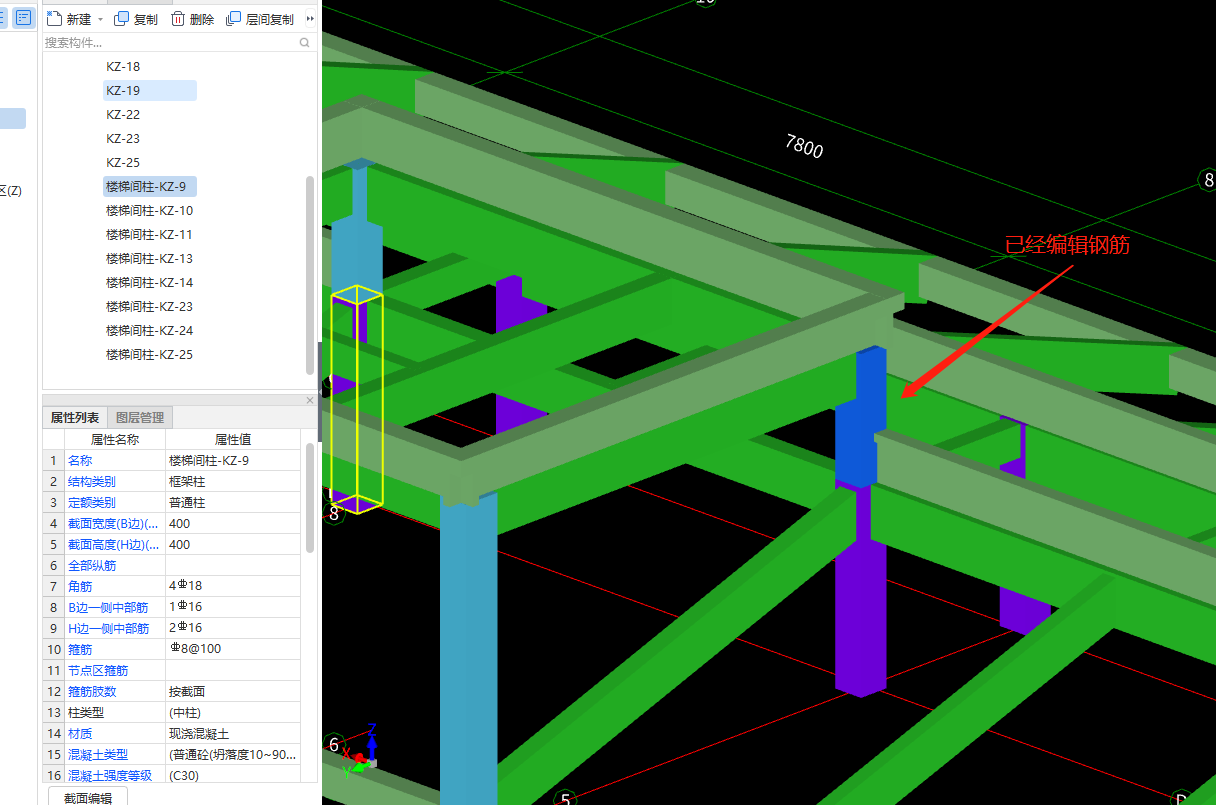Click the 新建 new component icon
Image resolution: width=1216 pixels, height=805 pixels.
(54, 19)
